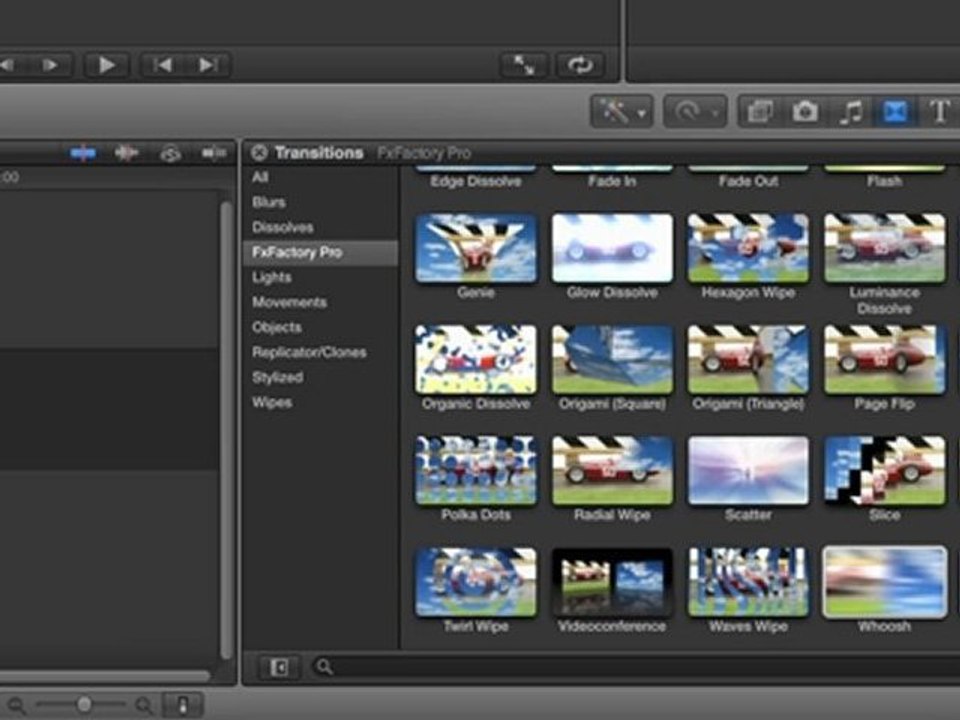Screen dimensions: 960x720
Task: Toggle snapping icon in timeline
Action: coord(214,153)
